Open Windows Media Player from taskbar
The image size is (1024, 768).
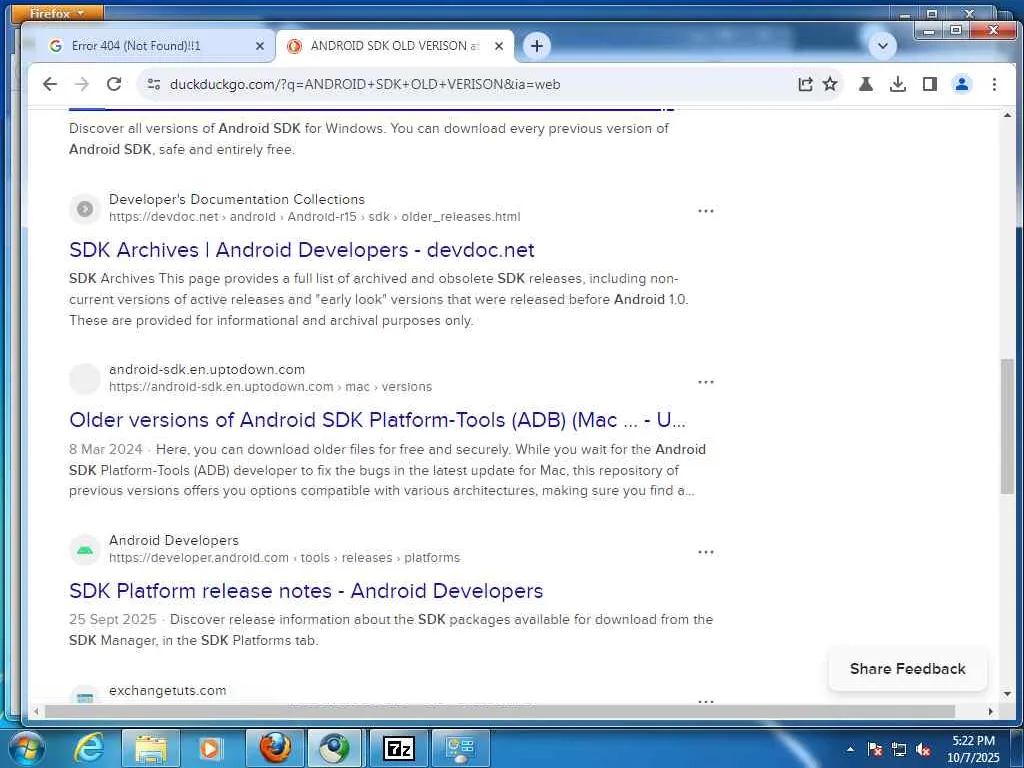tap(210, 748)
